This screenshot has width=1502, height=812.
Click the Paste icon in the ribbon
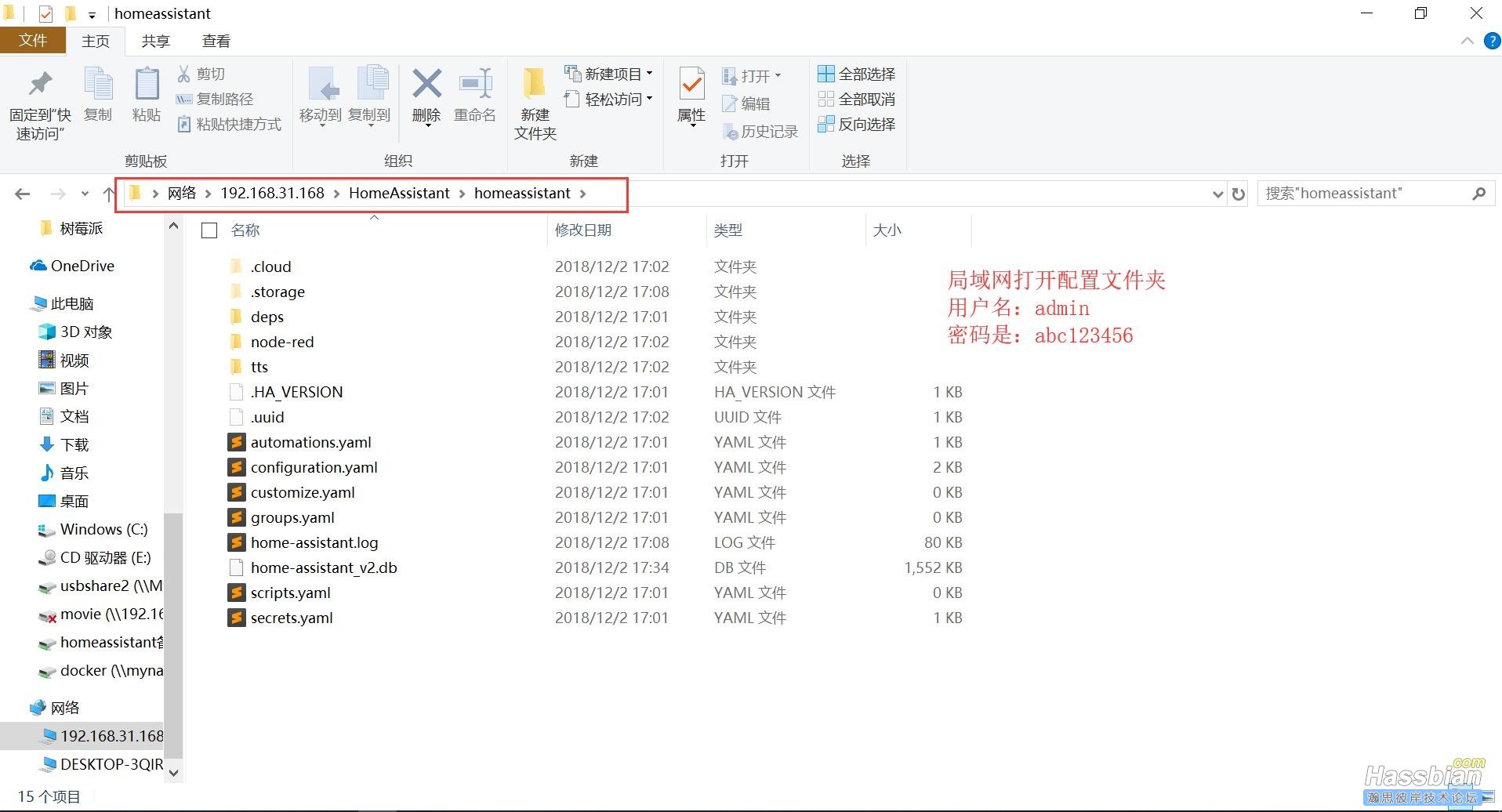147,85
